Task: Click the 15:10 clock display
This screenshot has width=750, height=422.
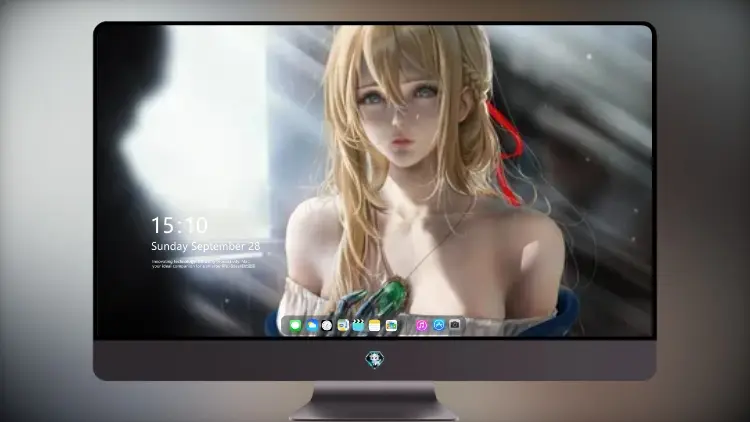Action: tap(179, 225)
